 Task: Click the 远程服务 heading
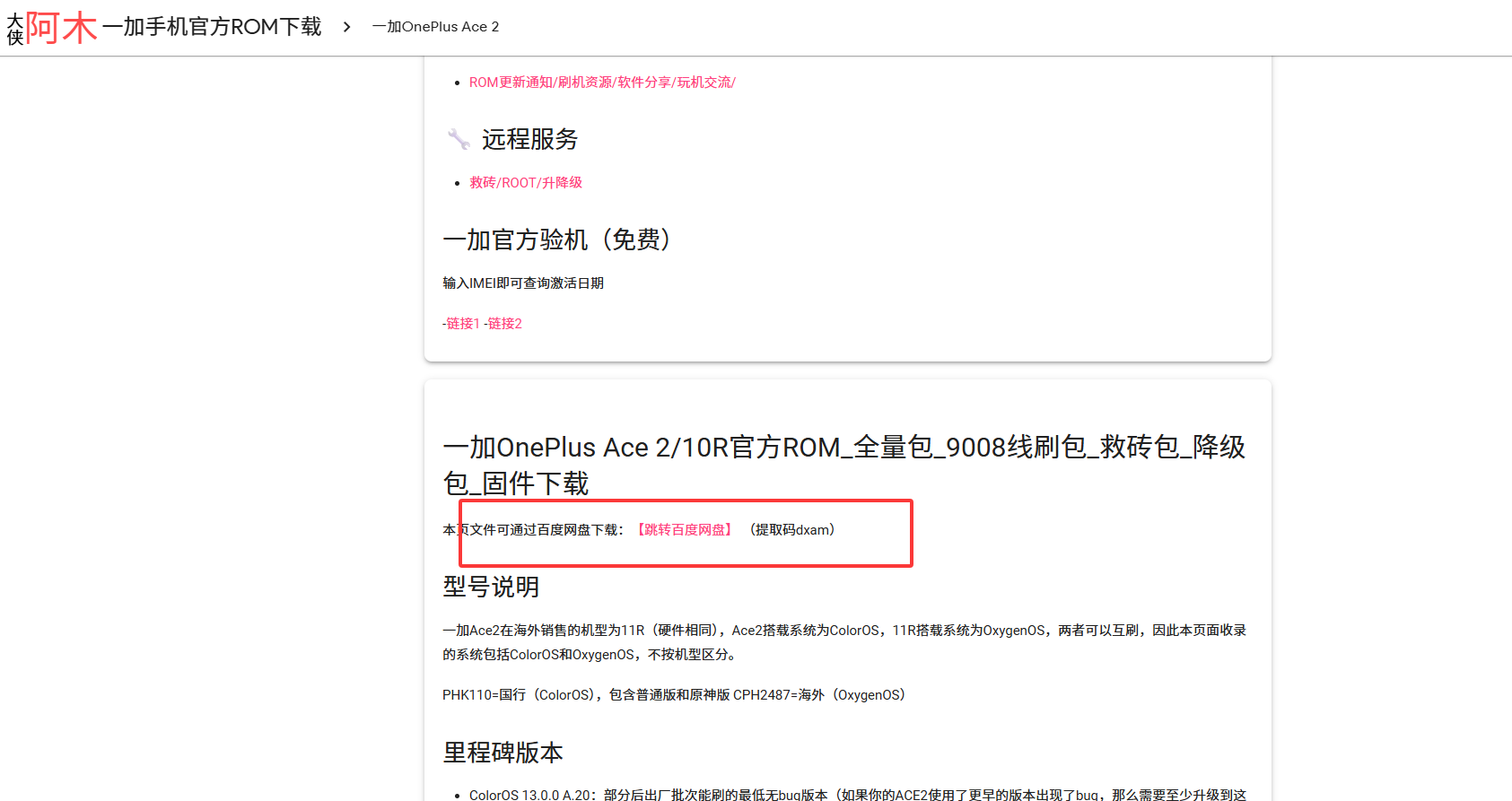[x=529, y=139]
